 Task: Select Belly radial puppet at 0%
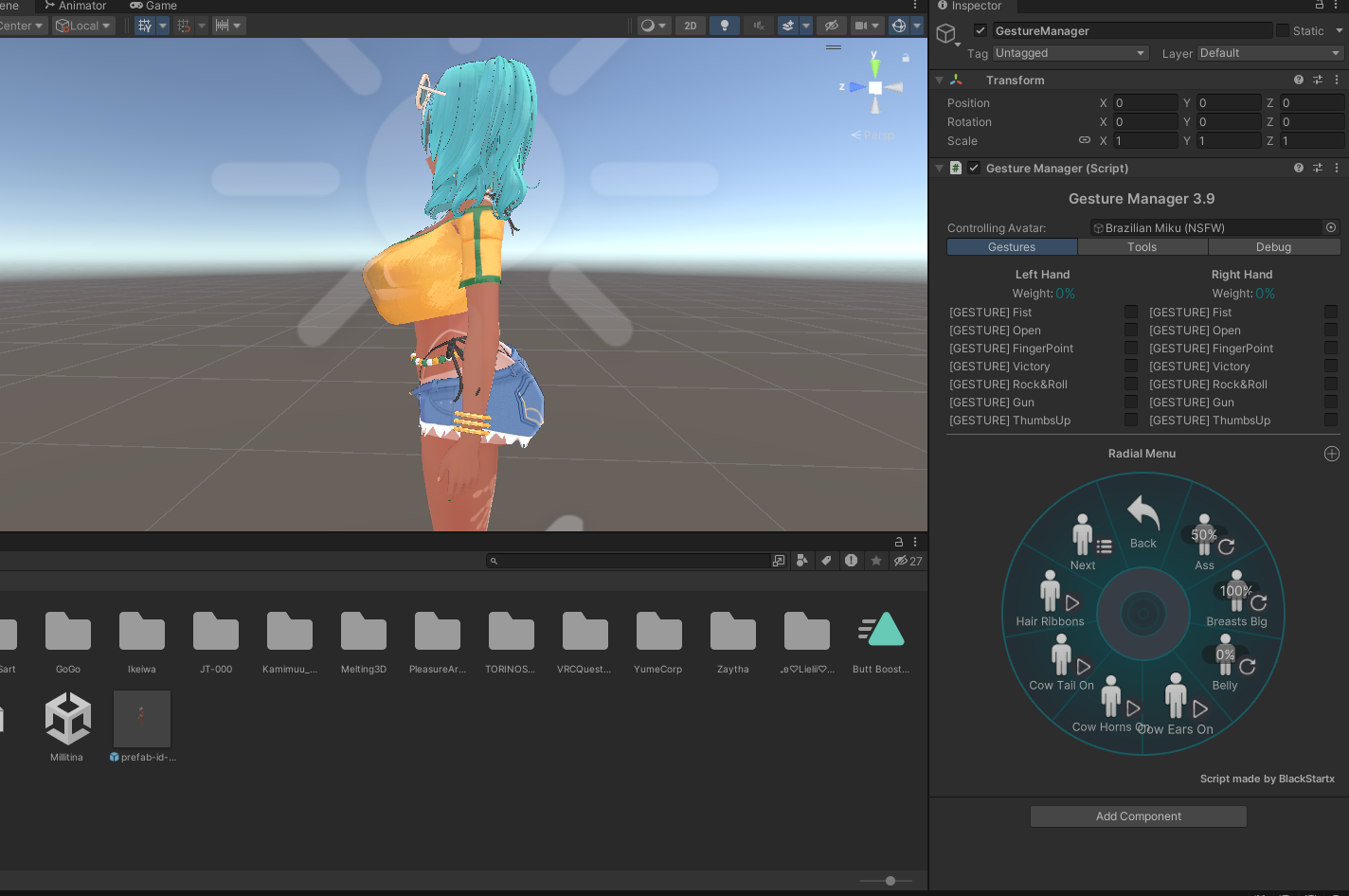1226,662
